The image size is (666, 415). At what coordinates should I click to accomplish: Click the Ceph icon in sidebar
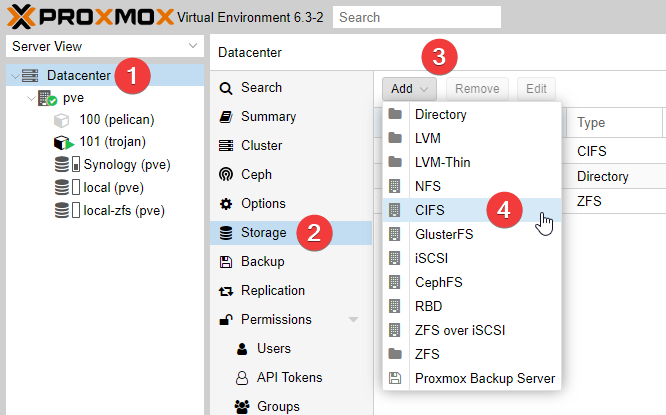[x=226, y=174]
